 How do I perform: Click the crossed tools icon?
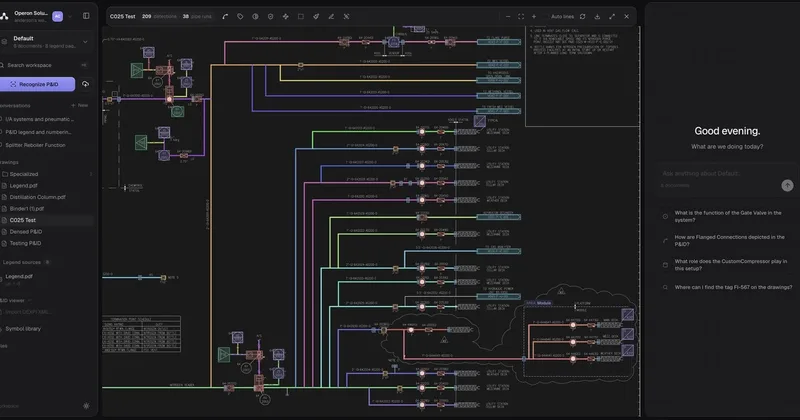(346, 16)
